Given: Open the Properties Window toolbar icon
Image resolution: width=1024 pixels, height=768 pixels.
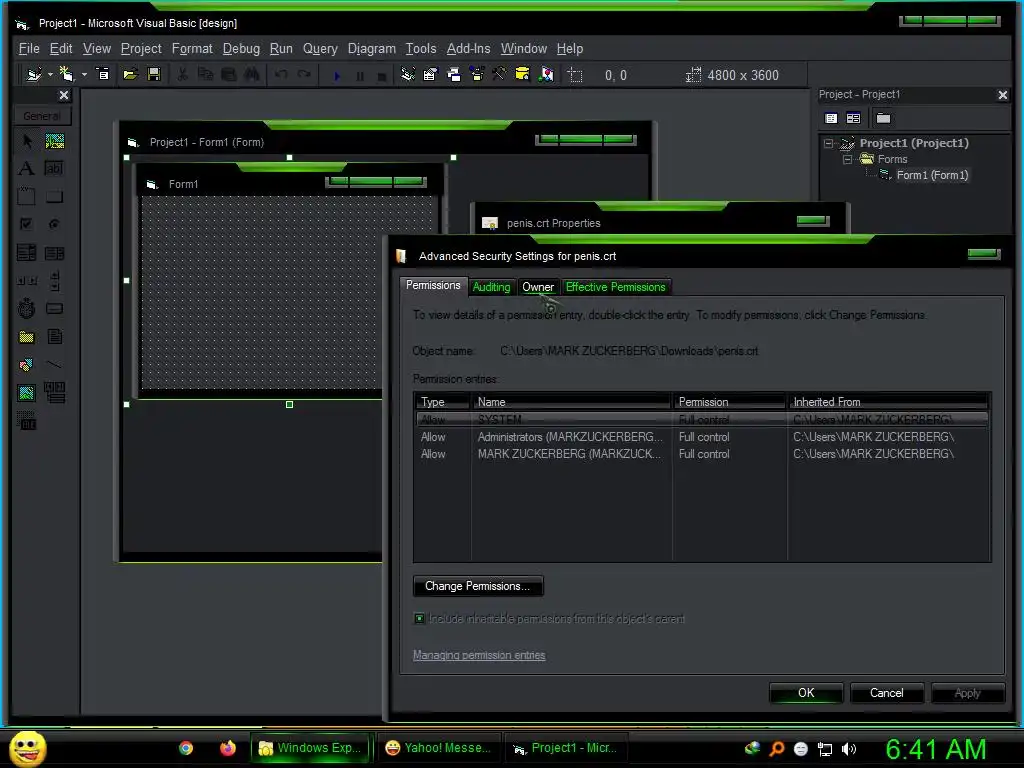Looking at the screenshot, I should coord(430,74).
